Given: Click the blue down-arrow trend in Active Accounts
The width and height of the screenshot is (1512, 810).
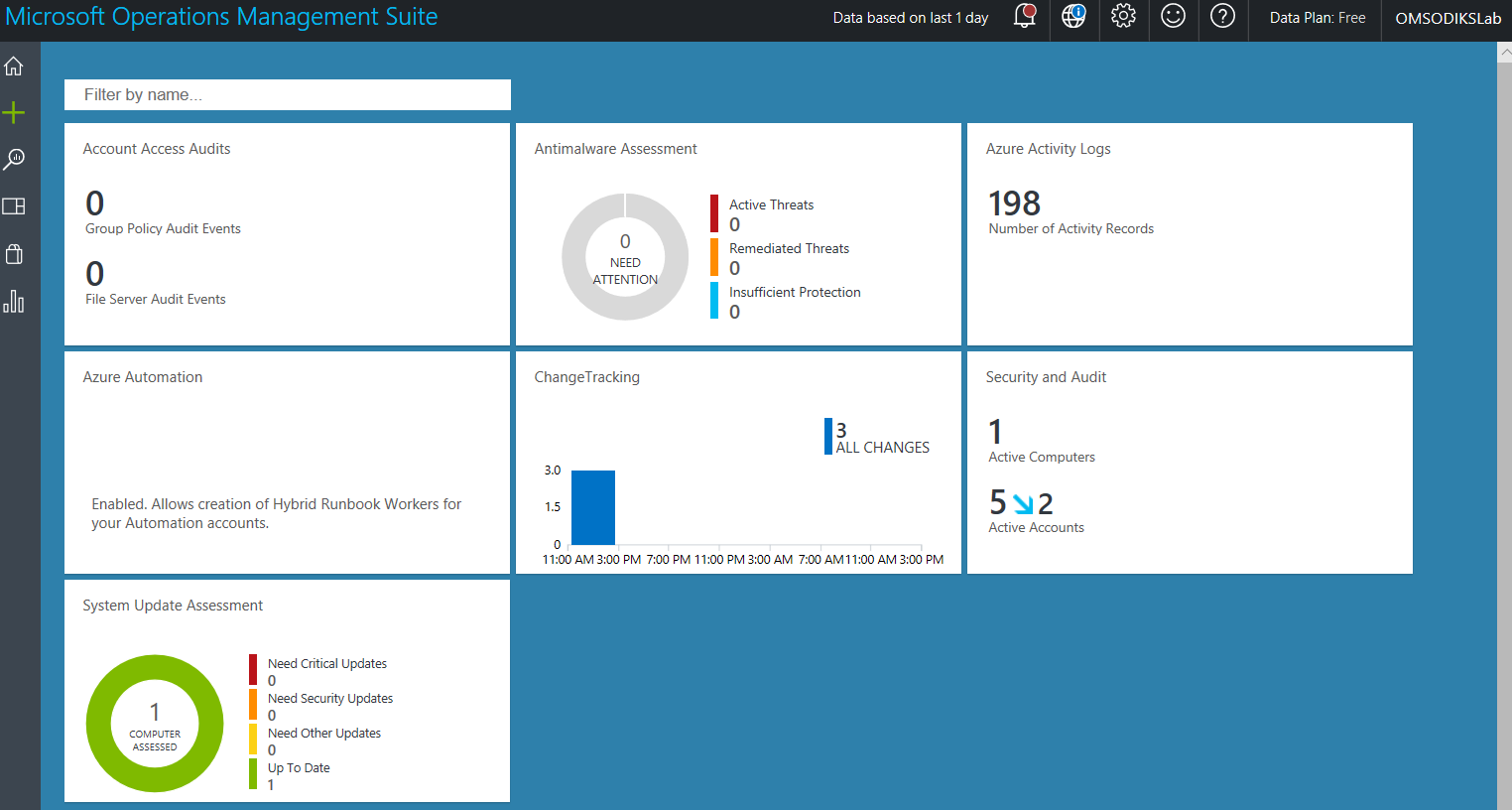Looking at the screenshot, I should [1023, 504].
